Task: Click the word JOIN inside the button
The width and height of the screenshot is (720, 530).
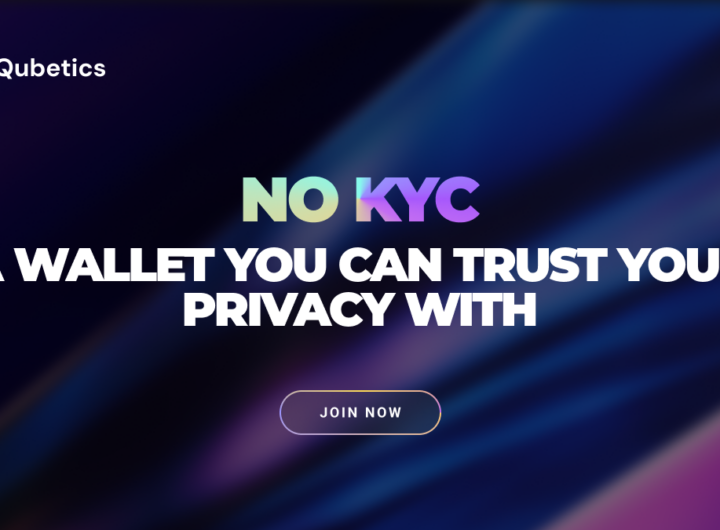Action: coord(339,412)
